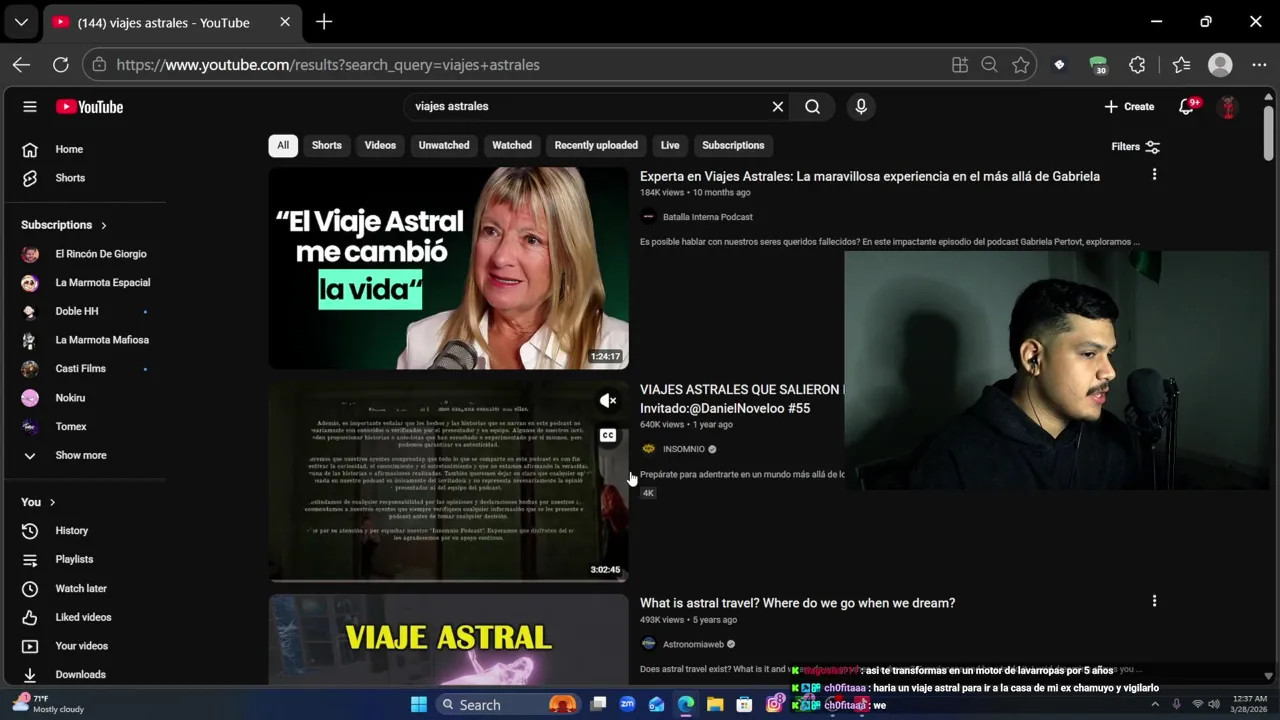Open the INSOMNIO channel link

(684, 449)
